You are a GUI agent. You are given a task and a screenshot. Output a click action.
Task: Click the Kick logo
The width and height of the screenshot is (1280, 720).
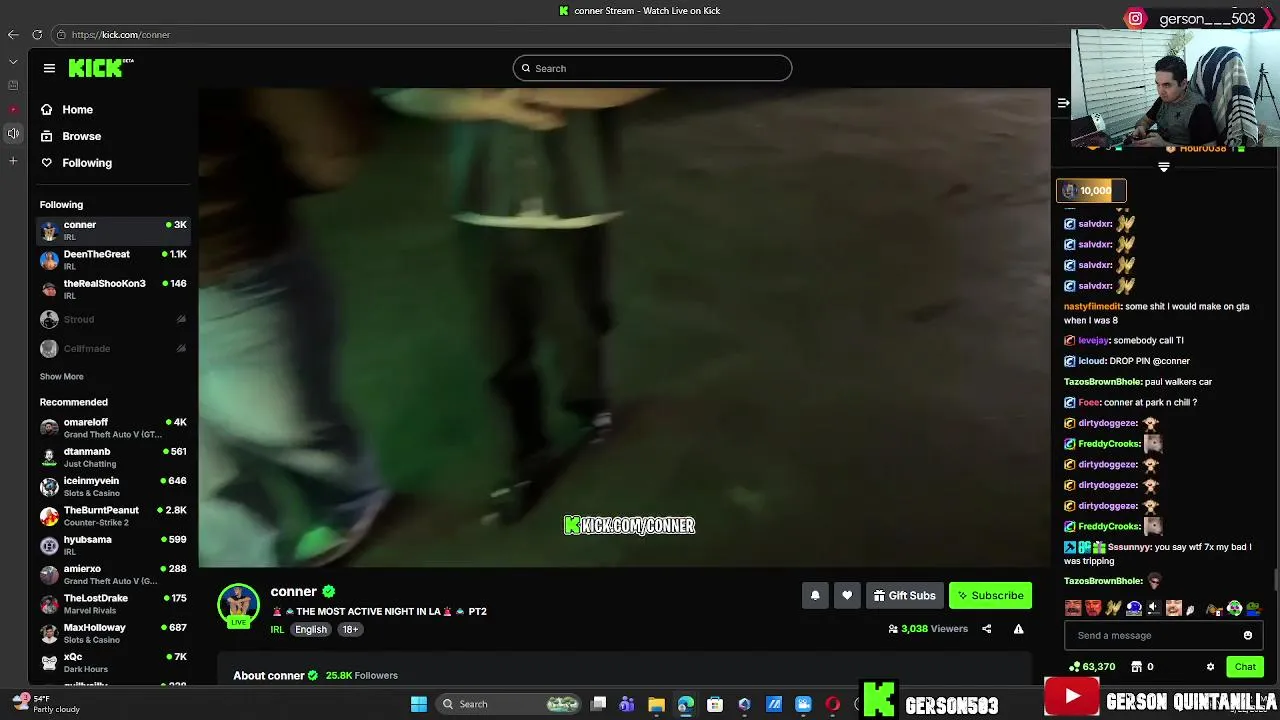coord(101,68)
